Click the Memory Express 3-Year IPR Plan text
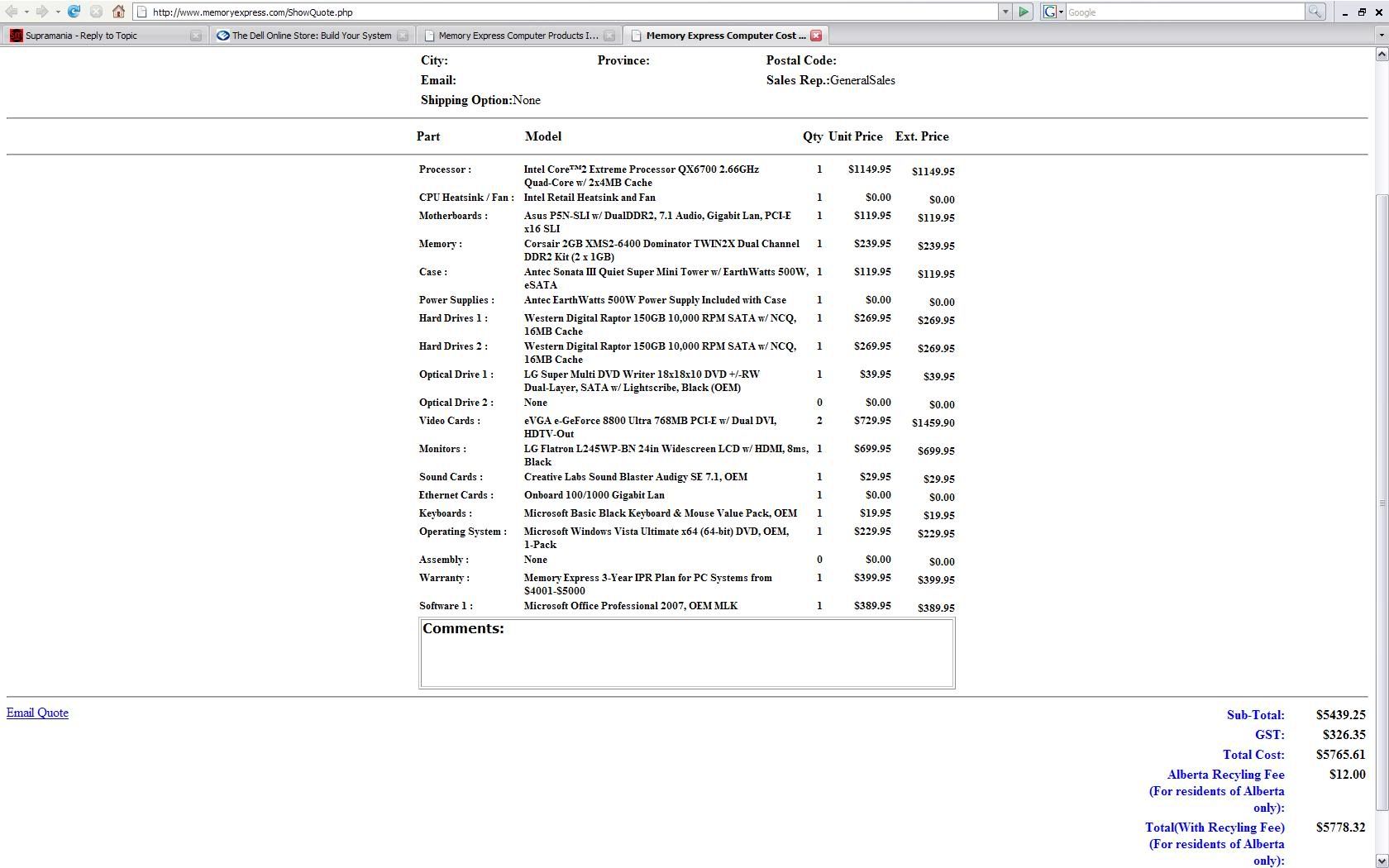Image resolution: width=1389 pixels, height=868 pixels. pos(648,584)
